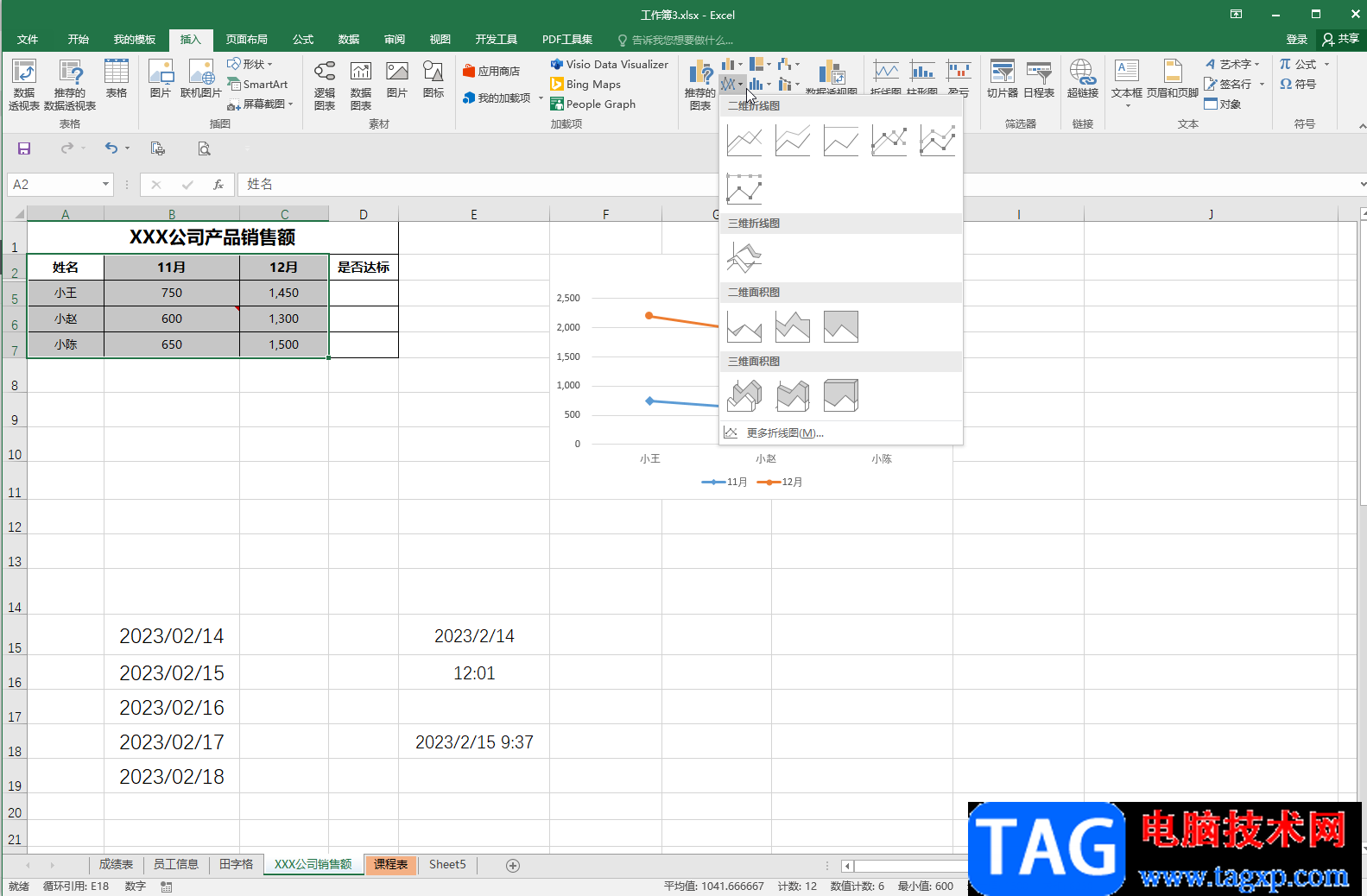Insert Header and Footer (页眉和页脚)
This screenshot has width=1367, height=896.
[1173, 79]
